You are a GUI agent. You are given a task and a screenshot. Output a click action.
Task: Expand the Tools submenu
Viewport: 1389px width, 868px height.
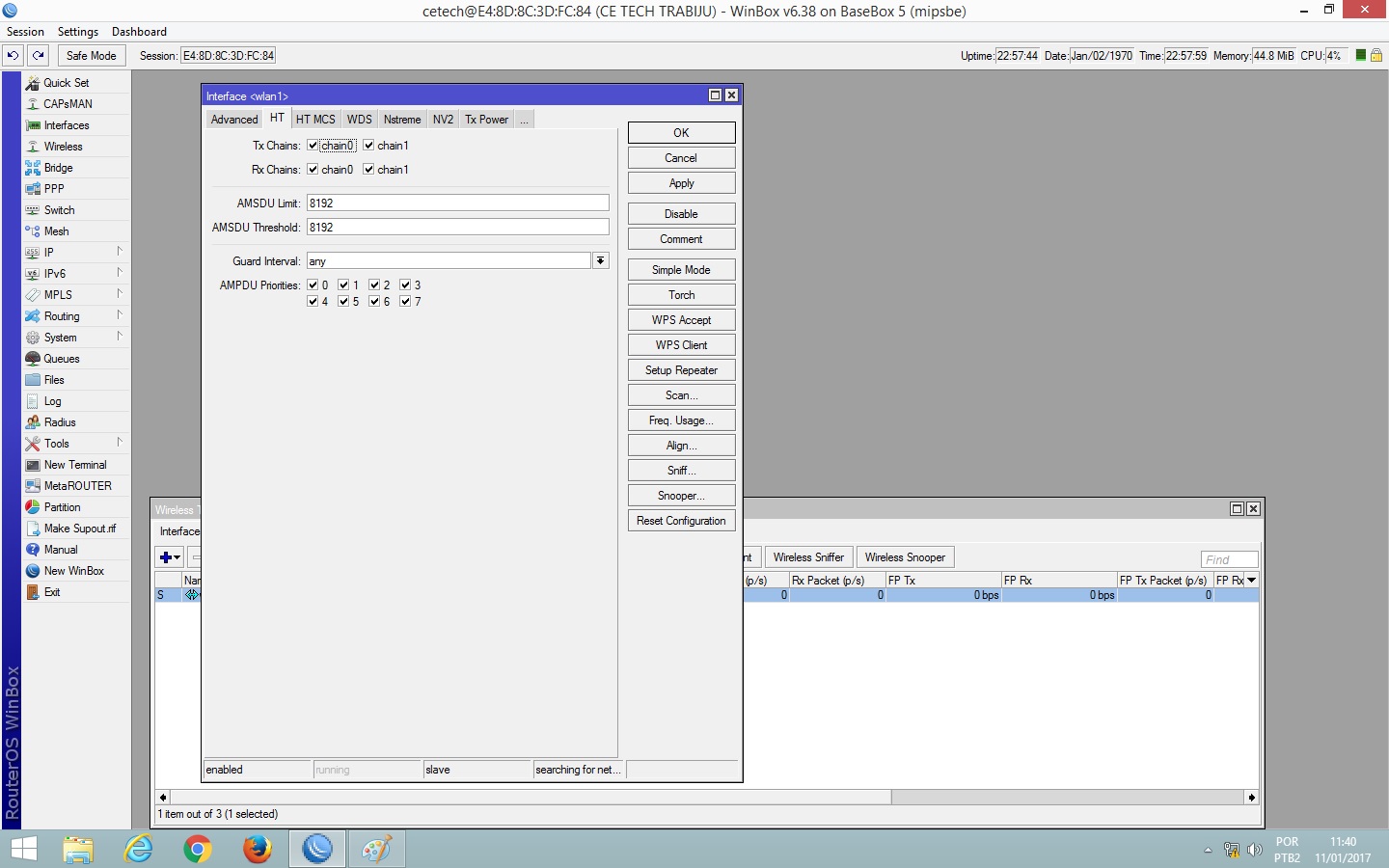(x=120, y=443)
